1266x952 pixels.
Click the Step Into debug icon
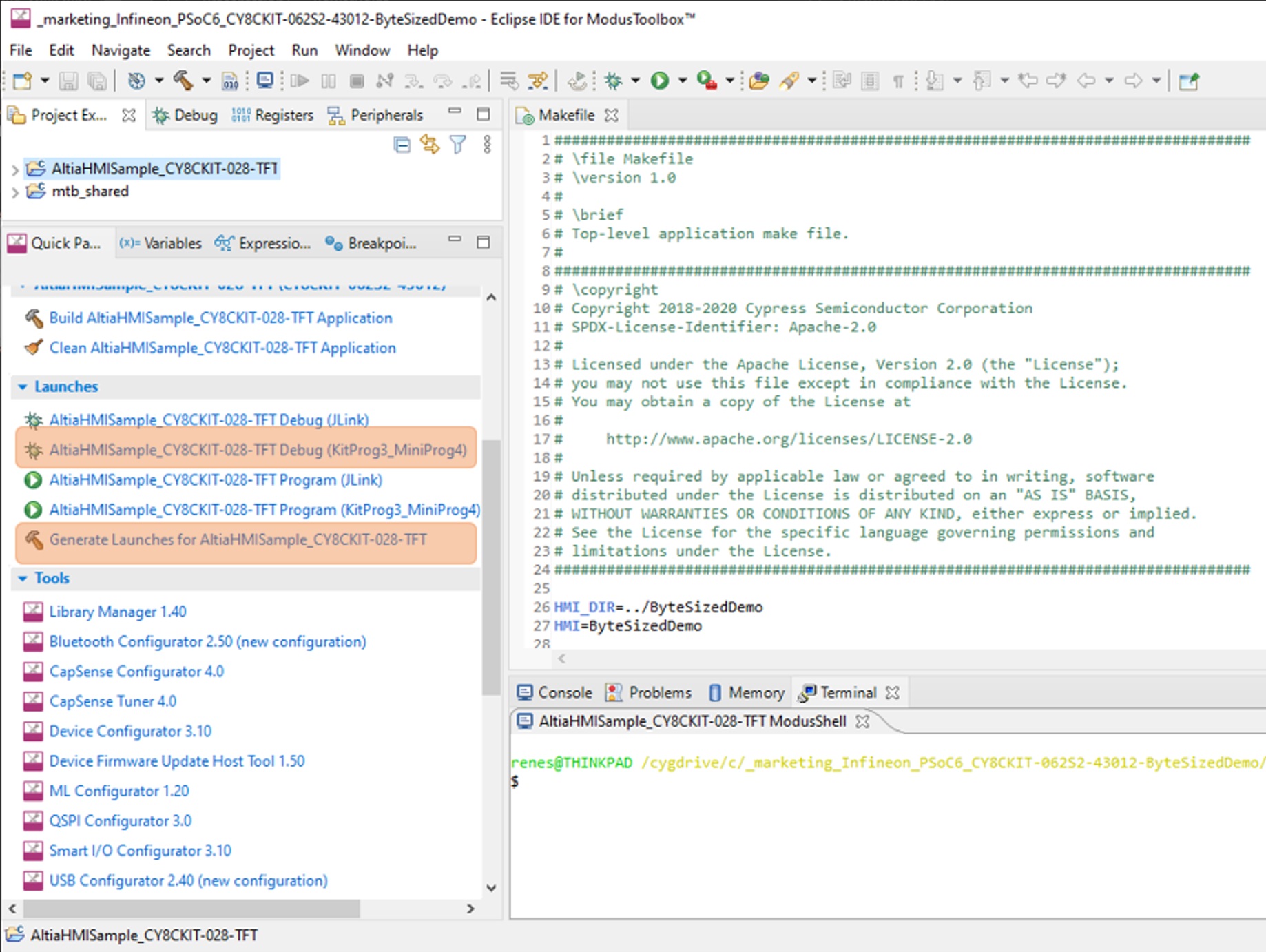pyautogui.click(x=413, y=81)
